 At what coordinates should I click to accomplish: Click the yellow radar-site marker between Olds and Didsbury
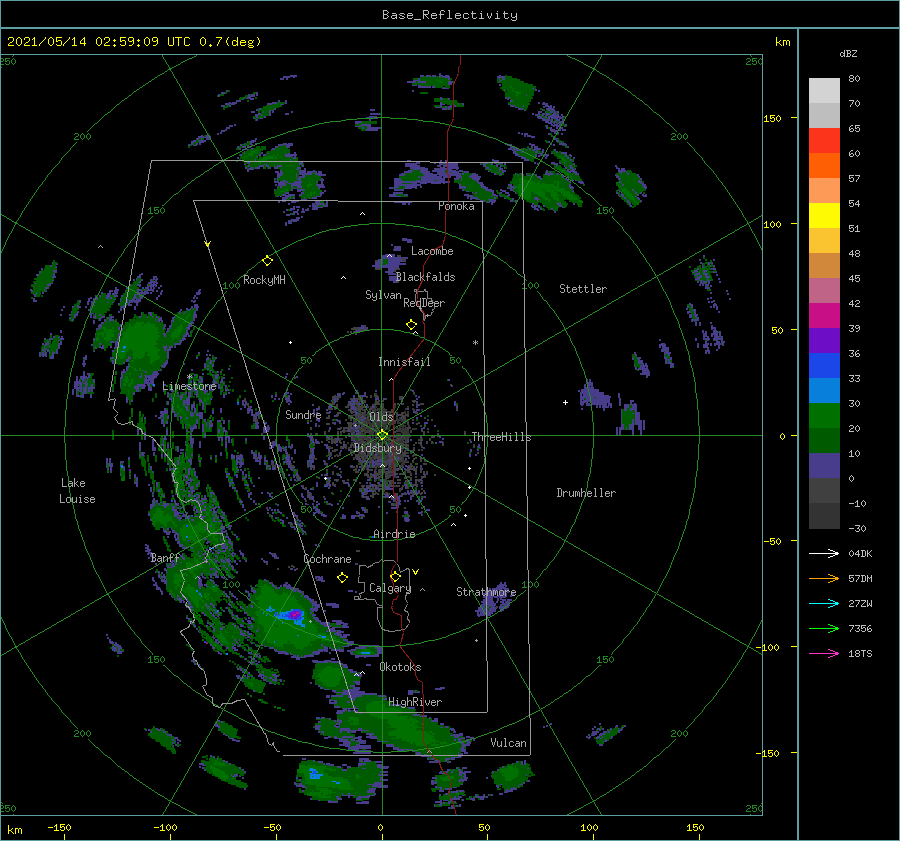(382, 435)
